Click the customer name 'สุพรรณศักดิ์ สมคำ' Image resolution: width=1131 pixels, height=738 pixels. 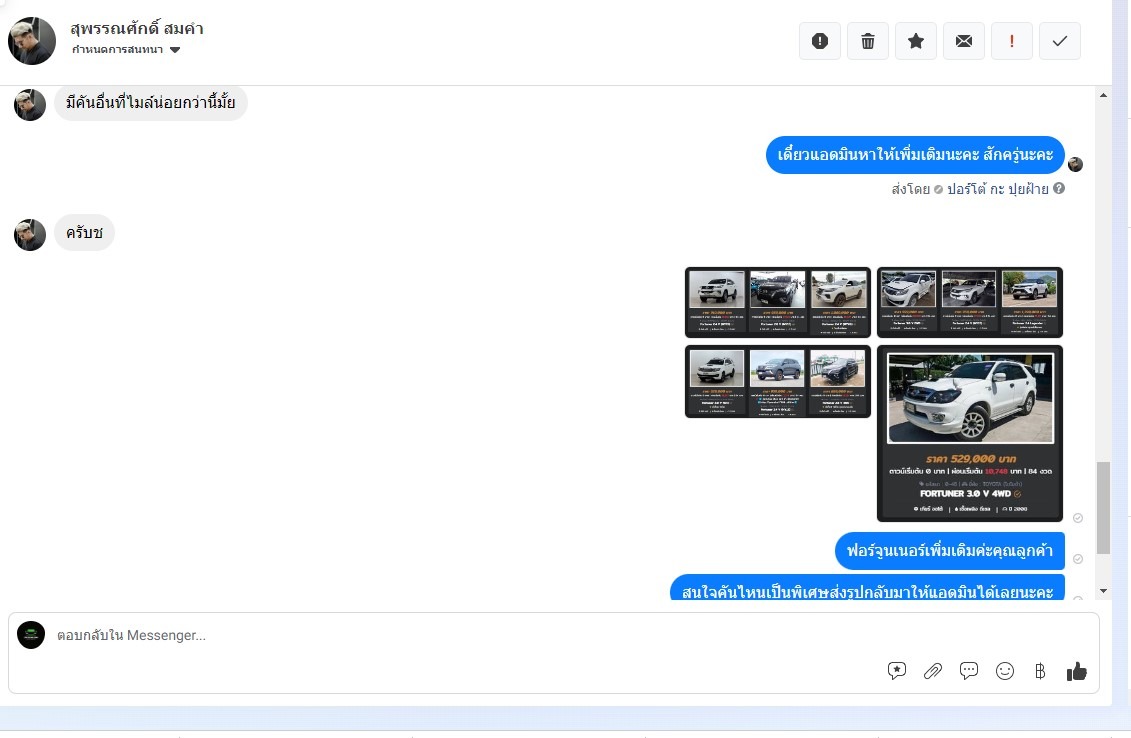[137, 29]
